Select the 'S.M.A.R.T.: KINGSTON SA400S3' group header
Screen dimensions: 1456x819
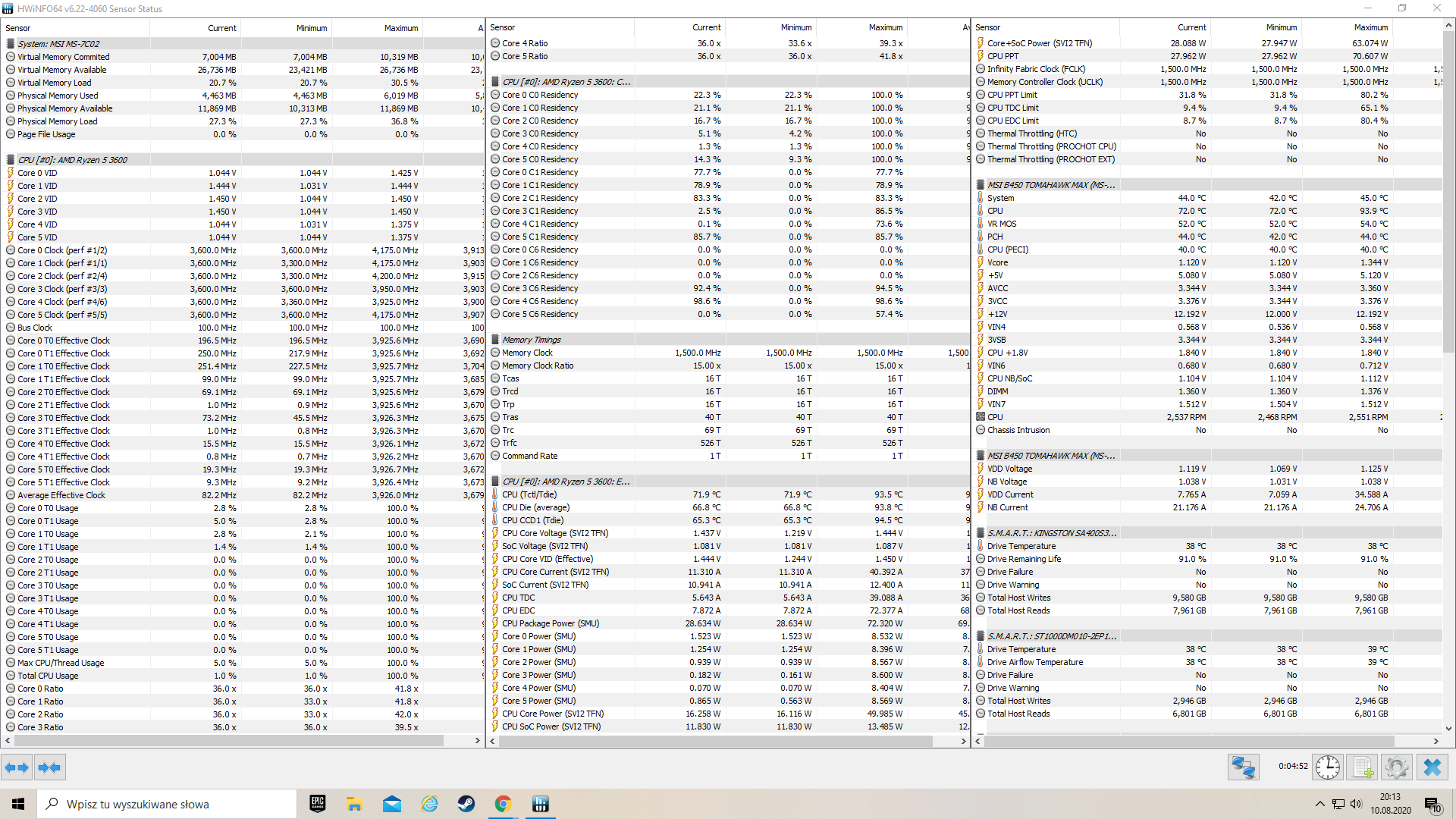coord(1209,533)
